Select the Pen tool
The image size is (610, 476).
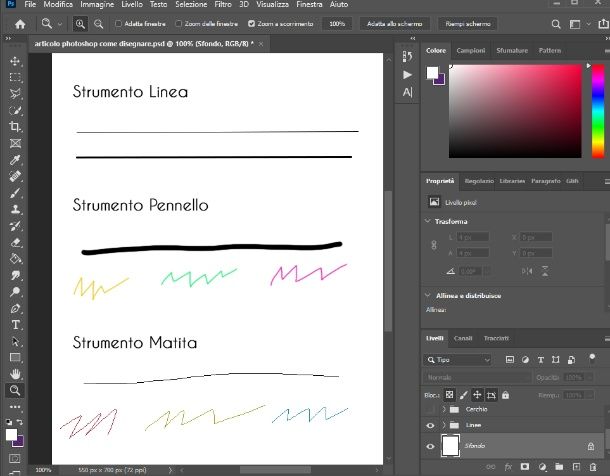tap(16, 308)
